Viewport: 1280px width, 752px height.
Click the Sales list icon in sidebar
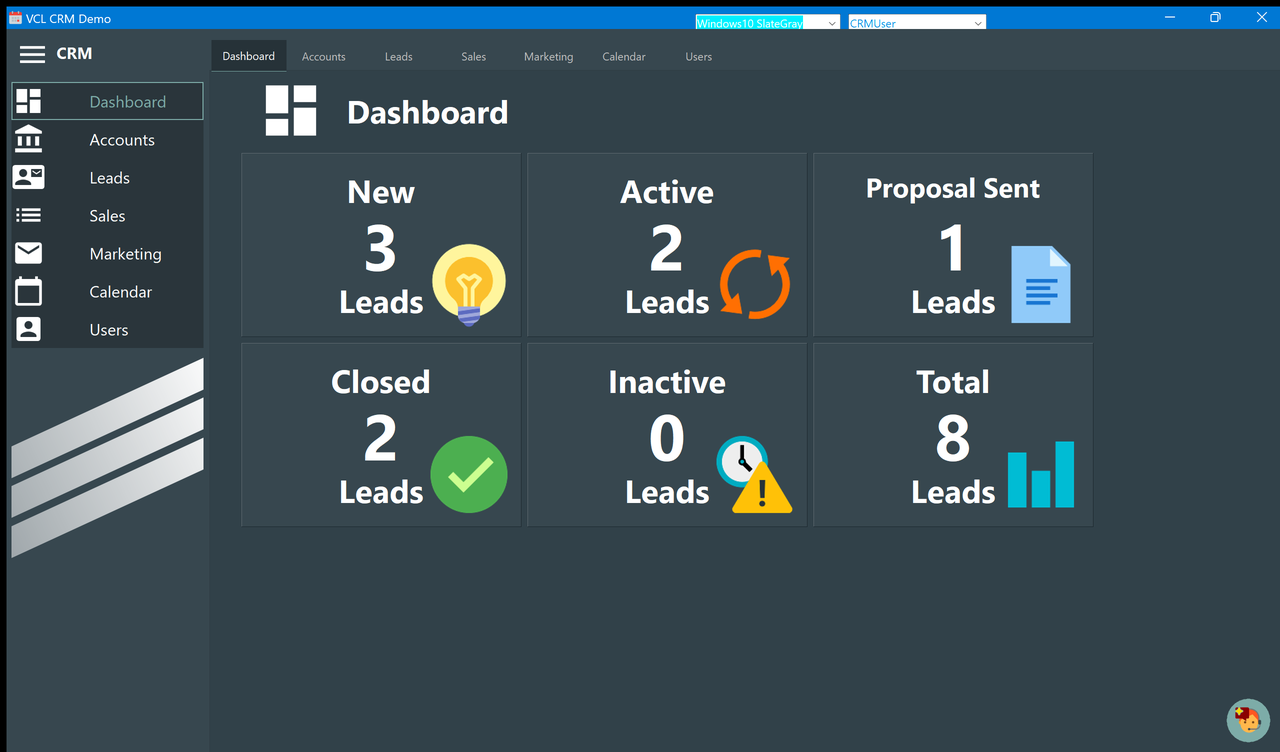coord(29,215)
